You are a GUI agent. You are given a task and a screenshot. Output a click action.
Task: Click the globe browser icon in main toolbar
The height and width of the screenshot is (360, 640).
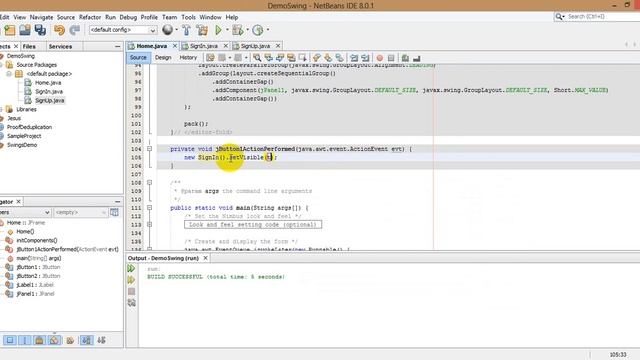(x=167, y=29)
